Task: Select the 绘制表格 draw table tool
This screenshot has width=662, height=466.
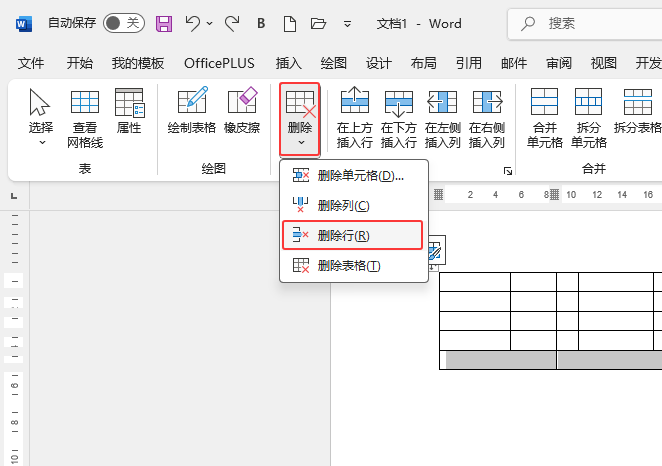Action: click(x=192, y=111)
